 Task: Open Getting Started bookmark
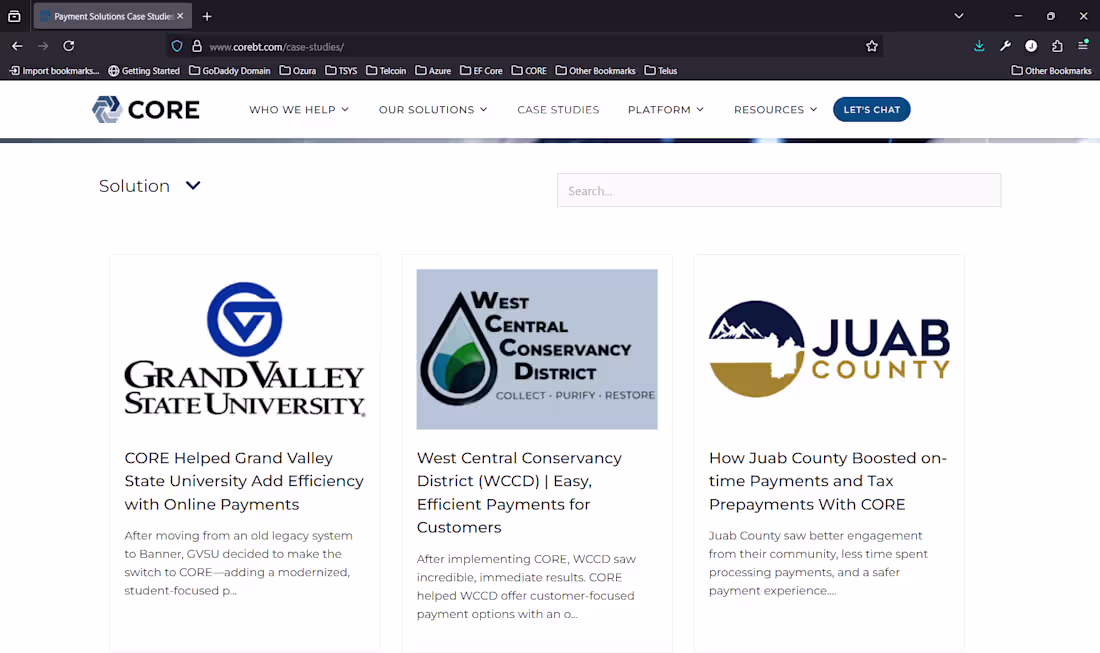pyautogui.click(x=144, y=71)
